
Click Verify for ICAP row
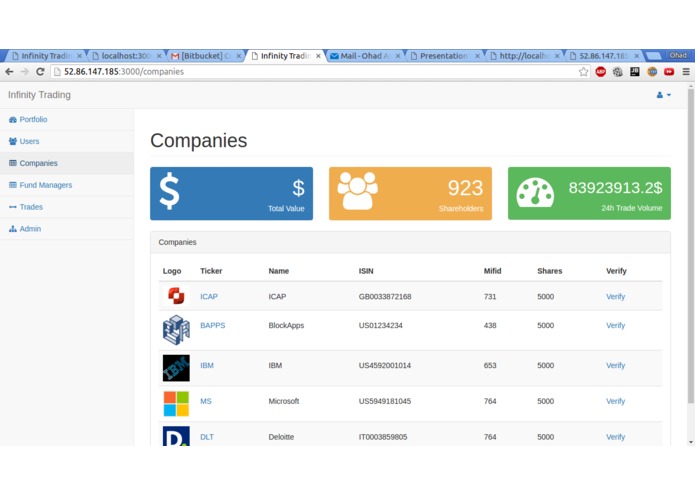(615, 297)
